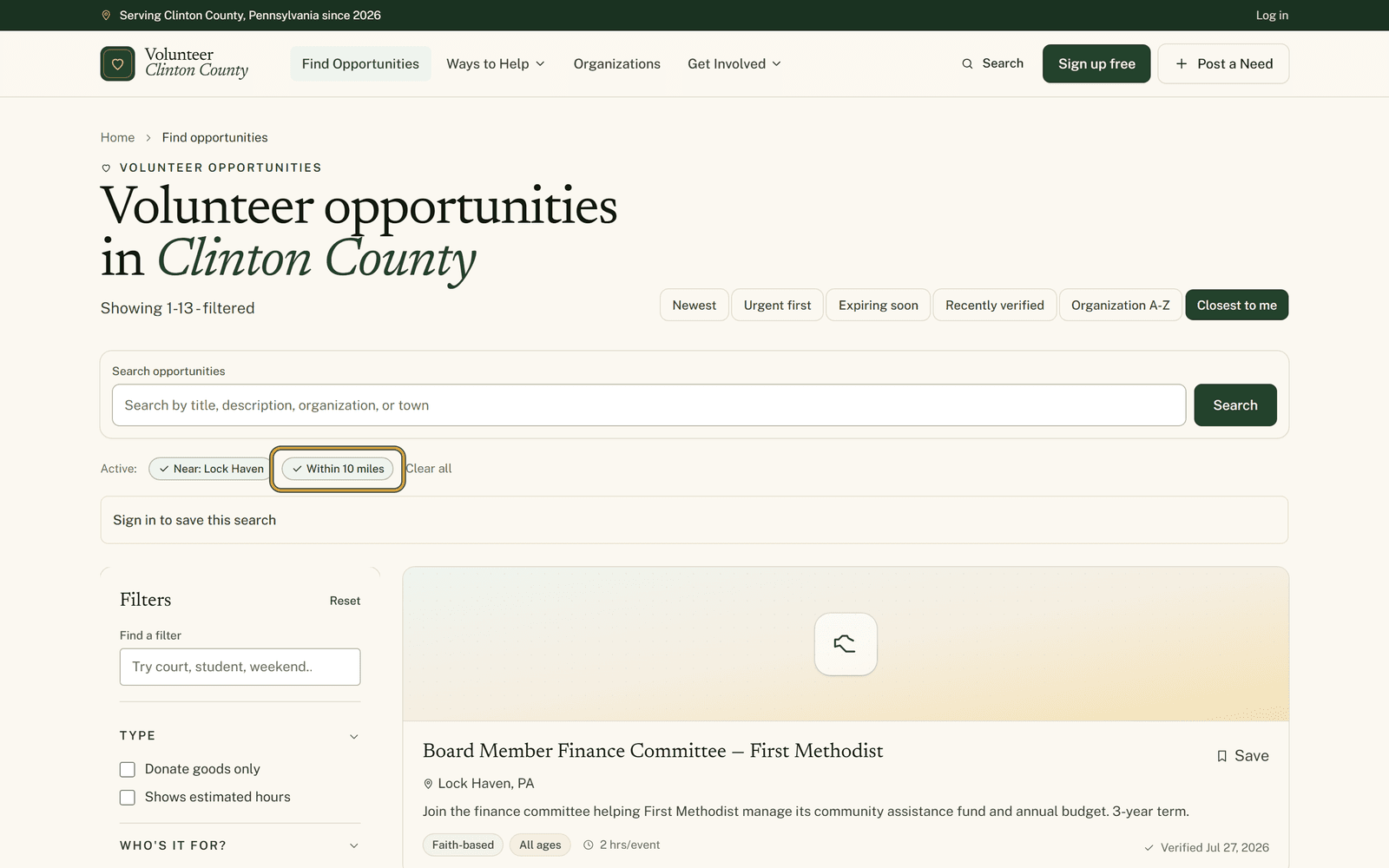Sort results by Organization A-Z
The image size is (1389, 868).
1120,305
